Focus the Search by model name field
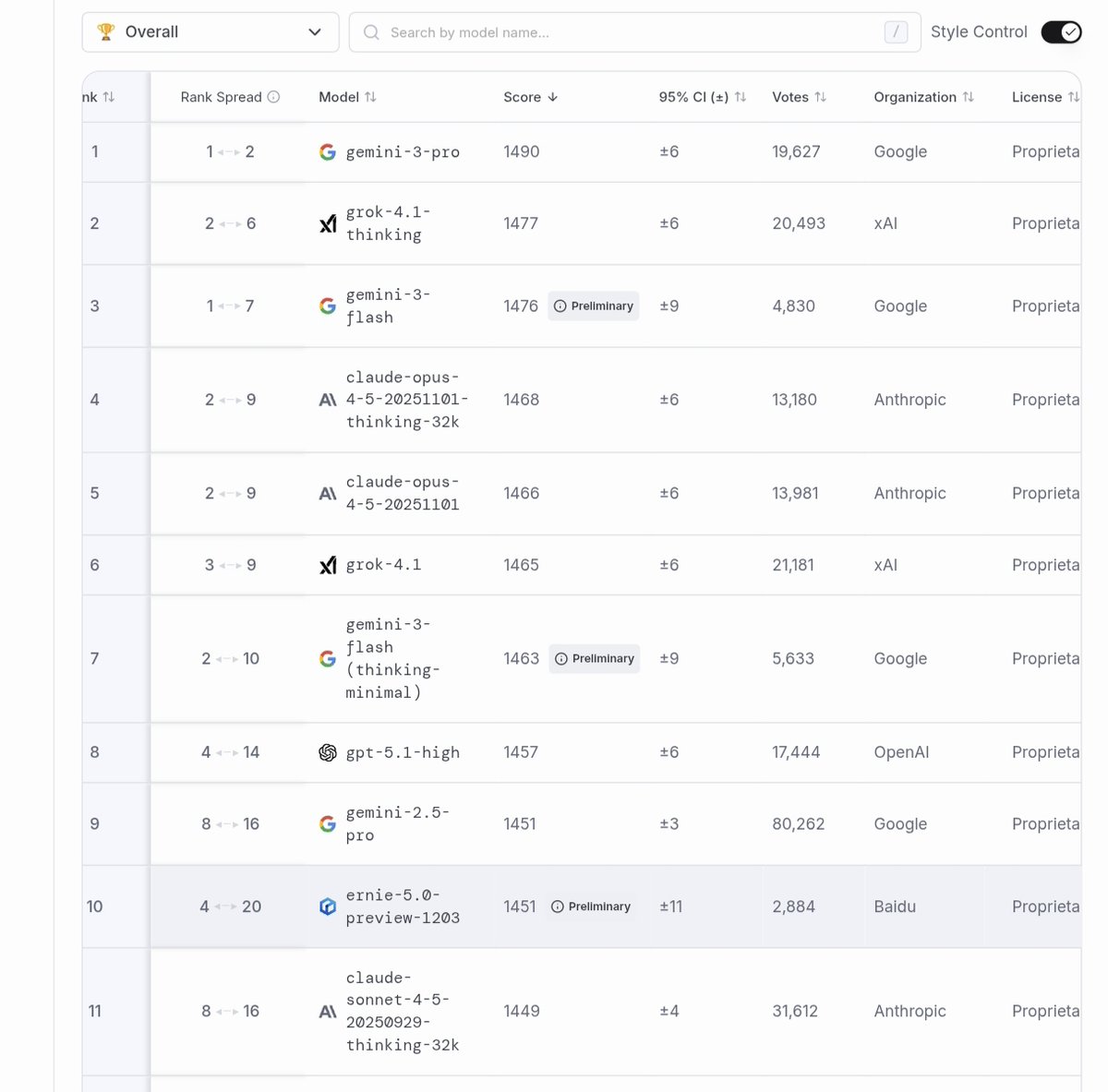Image resolution: width=1108 pixels, height=1092 pixels. (634, 32)
